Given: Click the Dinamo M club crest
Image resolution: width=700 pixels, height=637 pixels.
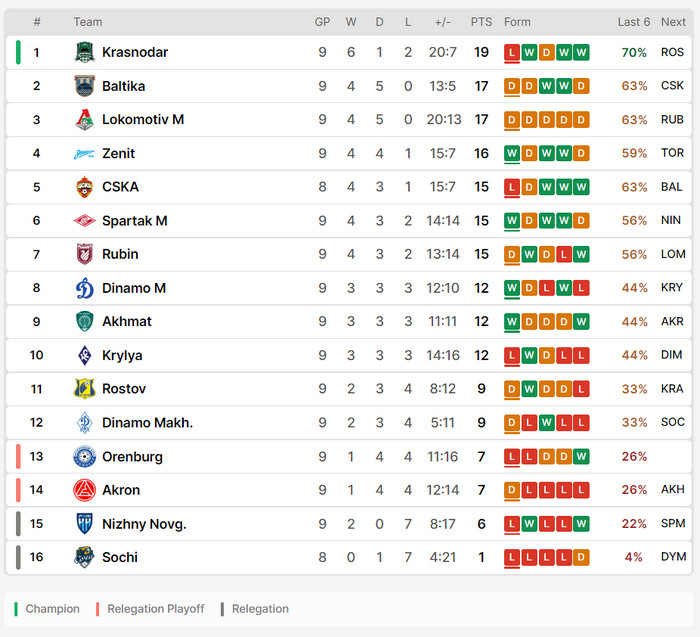Looking at the screenshot, I should (85, 288).
